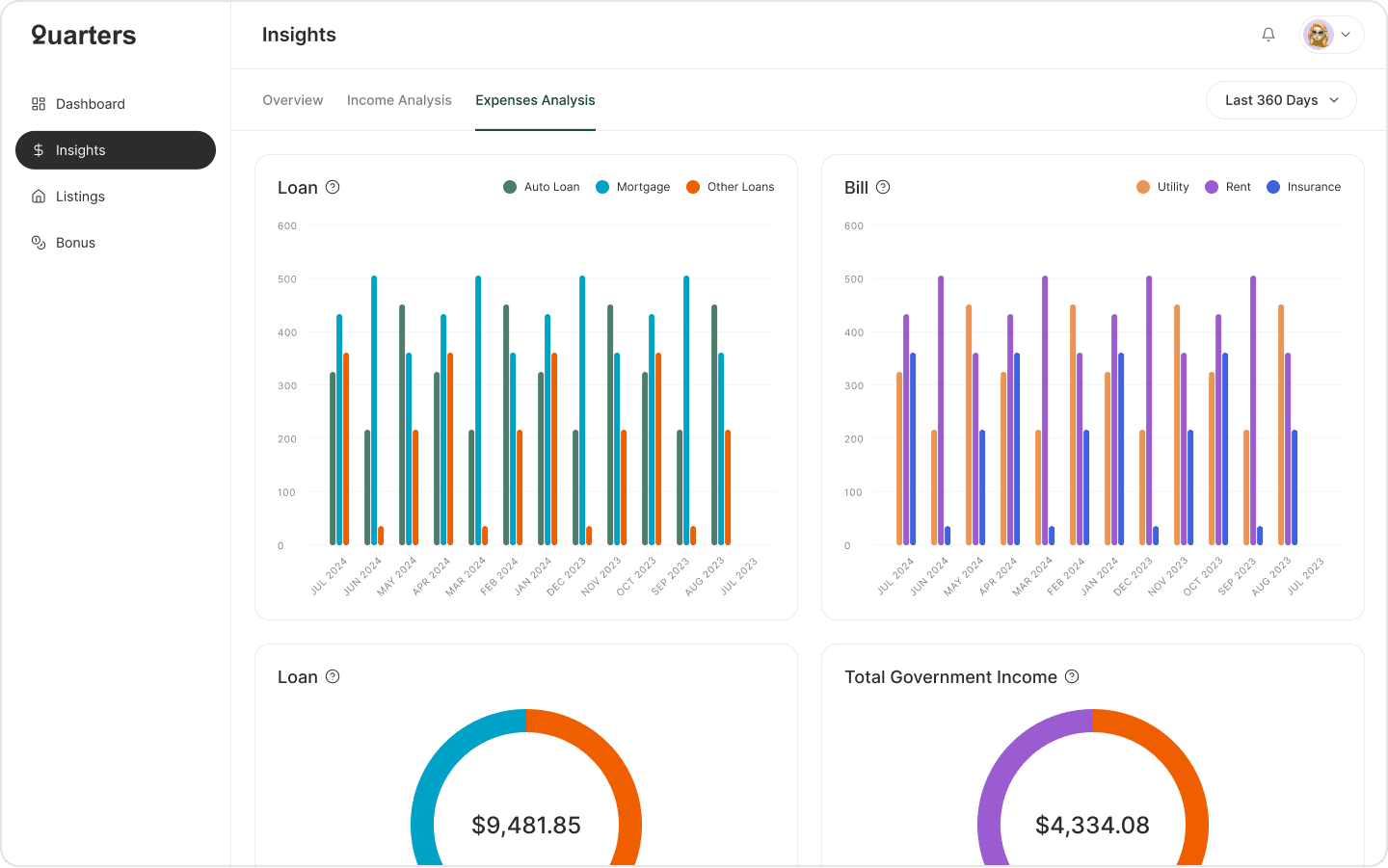Click the Bonus coins icon
The width and height of the screenshot is (1388, 868).
point(39,242)
